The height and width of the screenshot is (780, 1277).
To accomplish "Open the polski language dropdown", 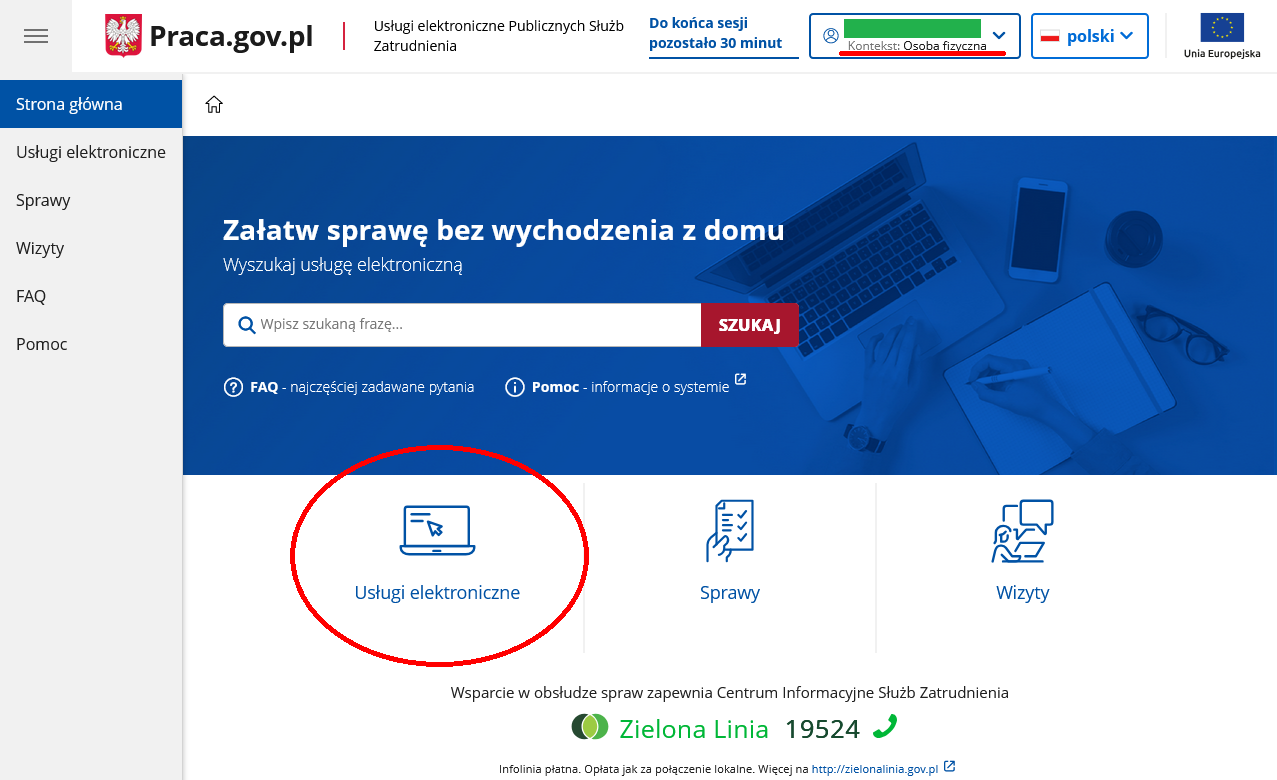I will (x=1089, y=36).
